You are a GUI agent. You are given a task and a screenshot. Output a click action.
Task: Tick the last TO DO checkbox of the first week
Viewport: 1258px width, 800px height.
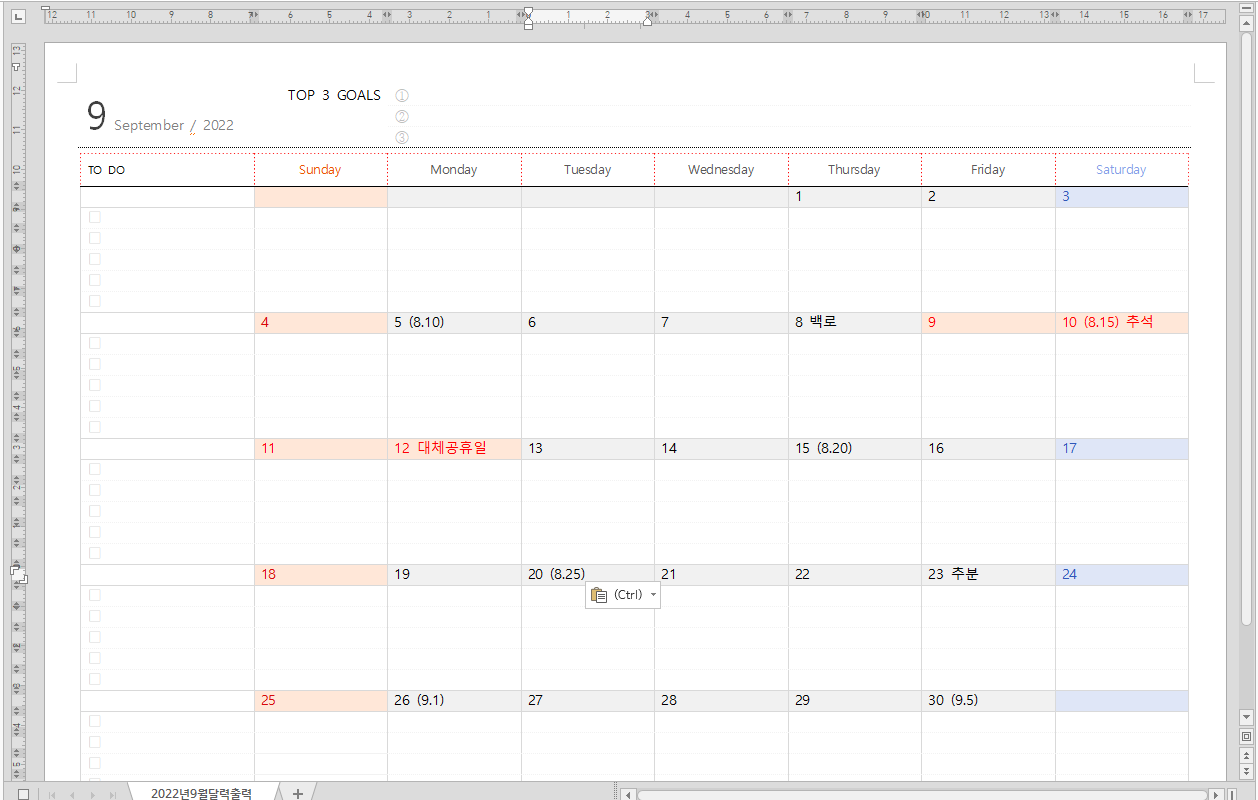[95, 301]
